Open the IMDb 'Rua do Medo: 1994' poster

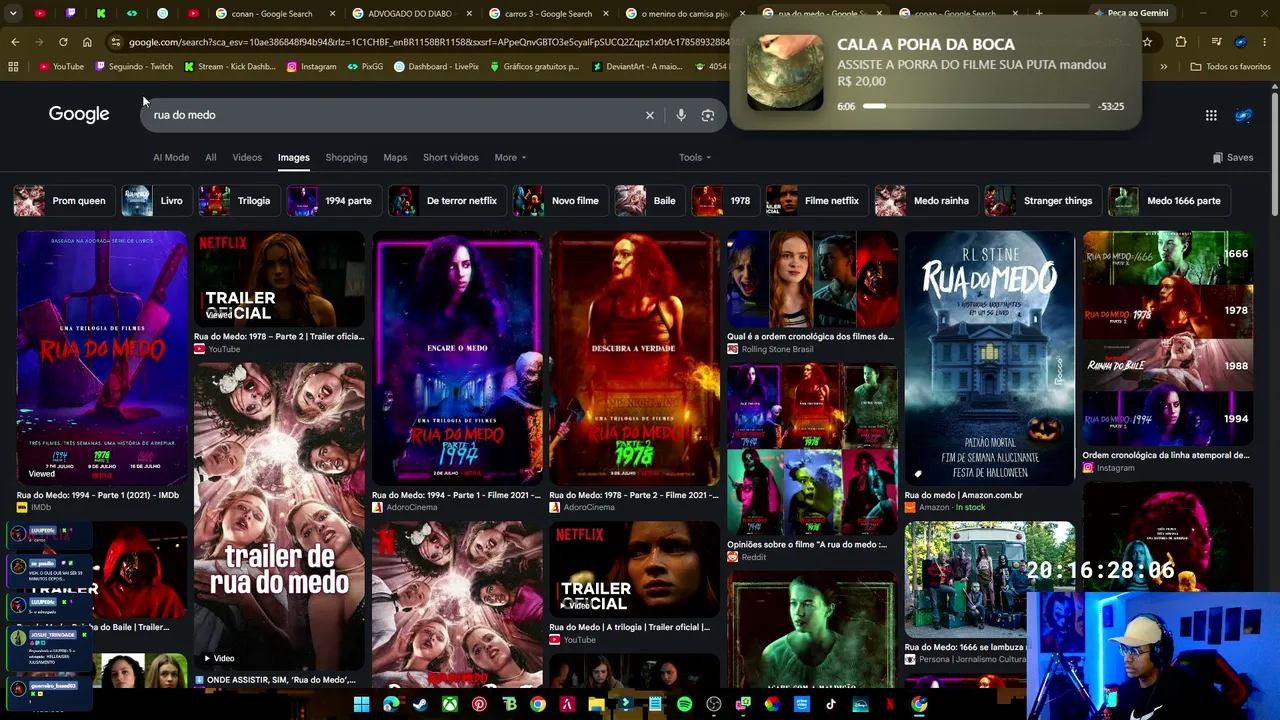tap(101, 358)
